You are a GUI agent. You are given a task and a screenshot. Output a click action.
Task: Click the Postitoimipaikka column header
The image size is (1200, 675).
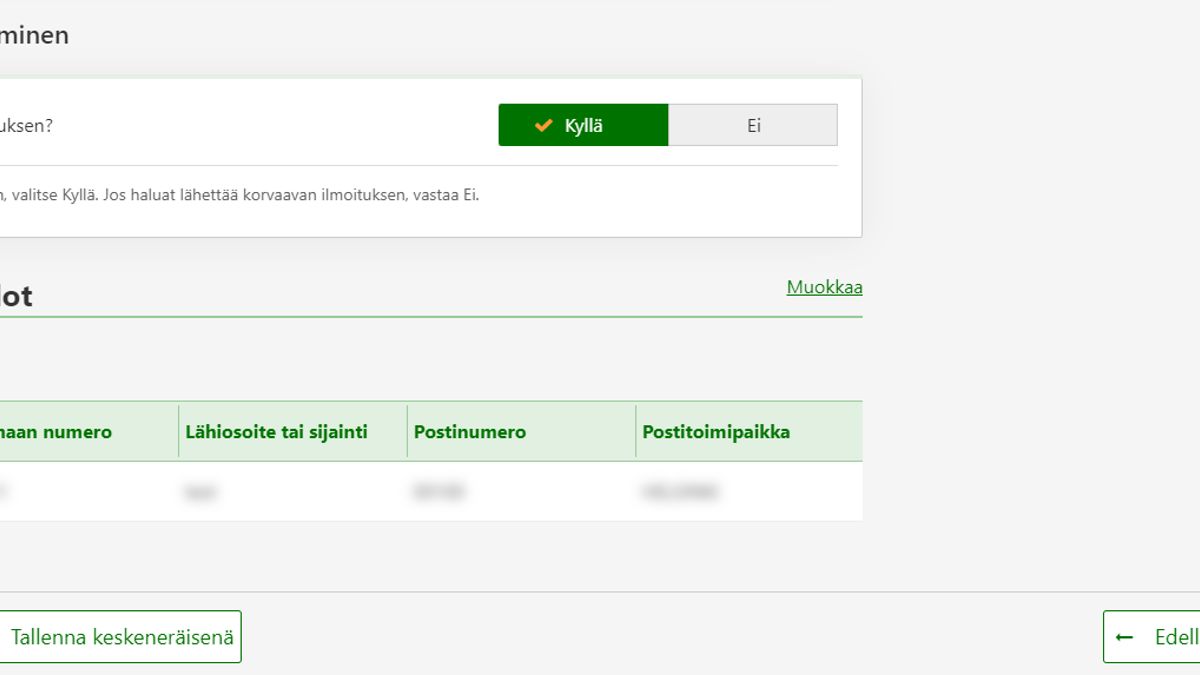716,432
